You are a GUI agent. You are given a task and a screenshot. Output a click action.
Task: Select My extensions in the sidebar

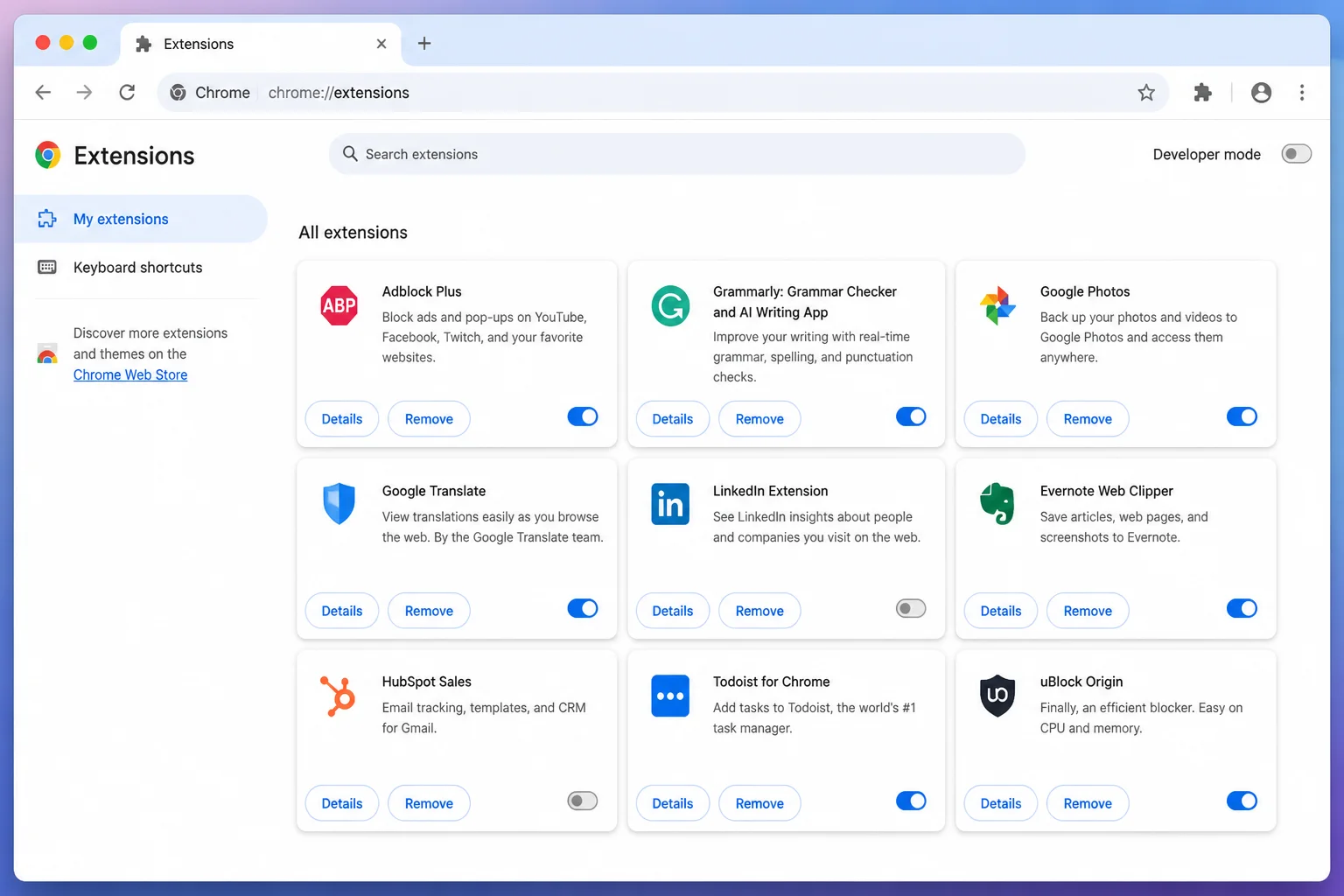(x=140, y=219)
